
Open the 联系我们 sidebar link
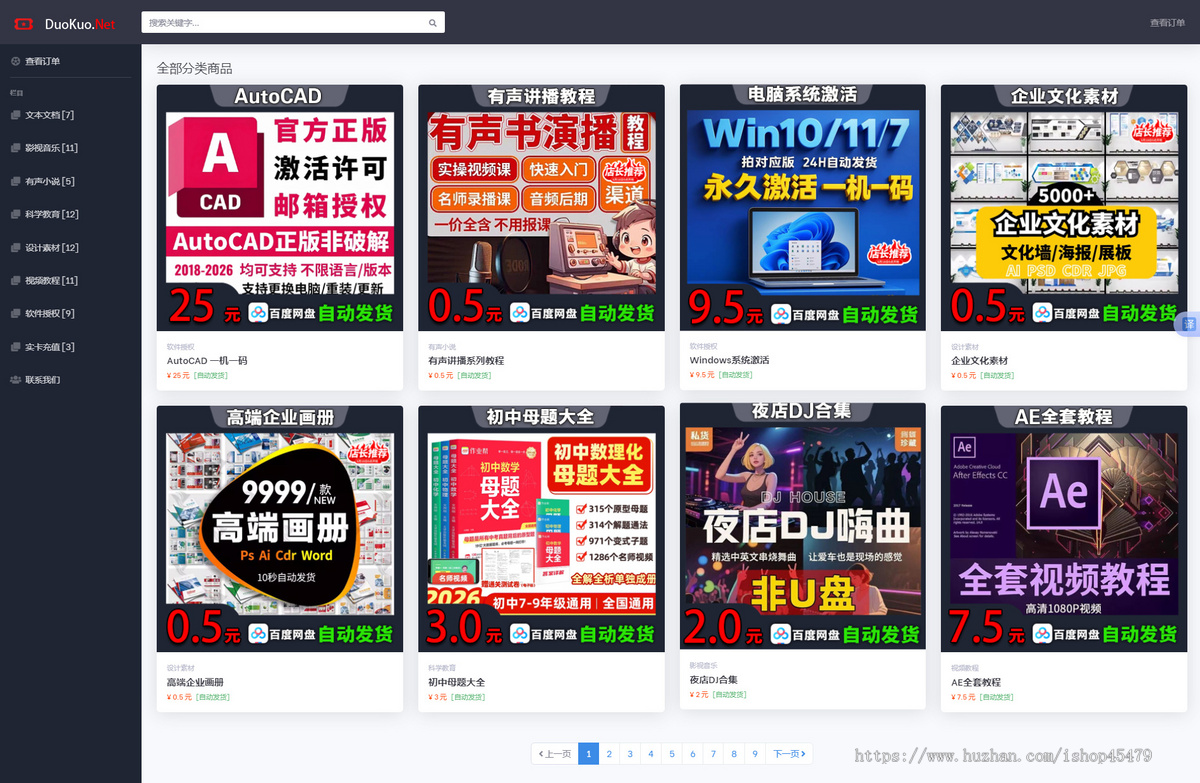tap(42, 380)
